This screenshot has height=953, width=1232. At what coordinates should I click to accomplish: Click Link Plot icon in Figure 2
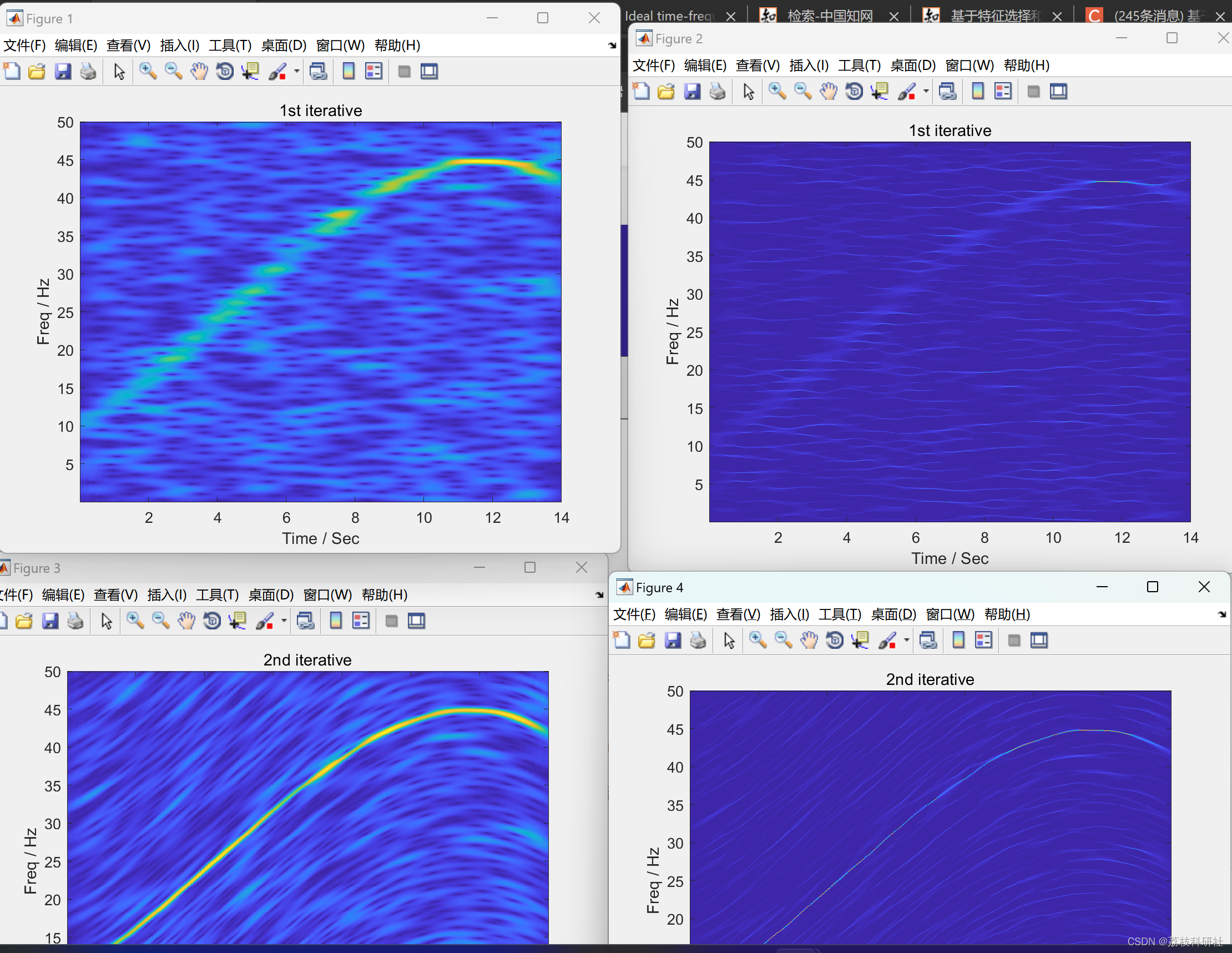pos(947,92)
